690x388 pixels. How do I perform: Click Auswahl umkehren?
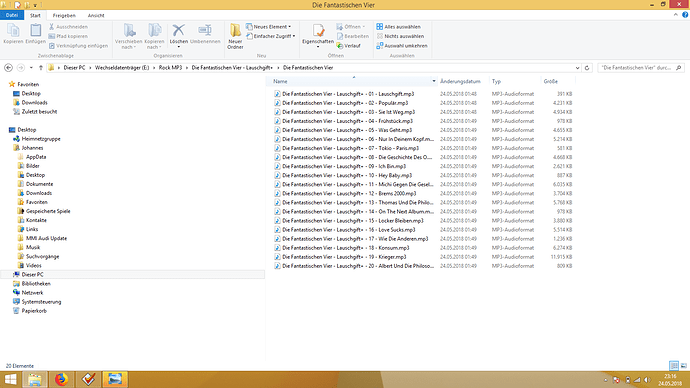[402, 46]
